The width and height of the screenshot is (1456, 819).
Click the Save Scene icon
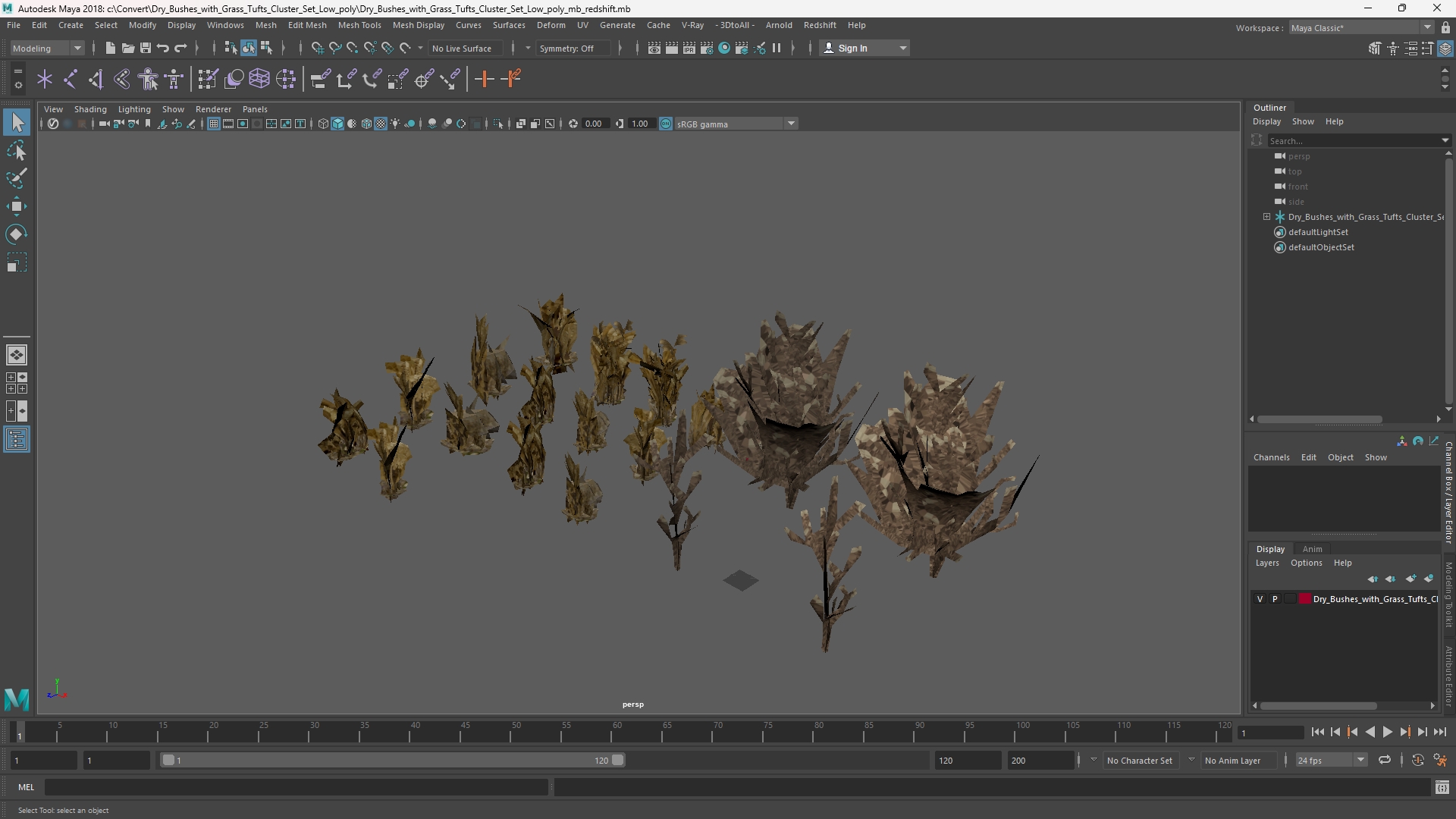coord(145,48)
